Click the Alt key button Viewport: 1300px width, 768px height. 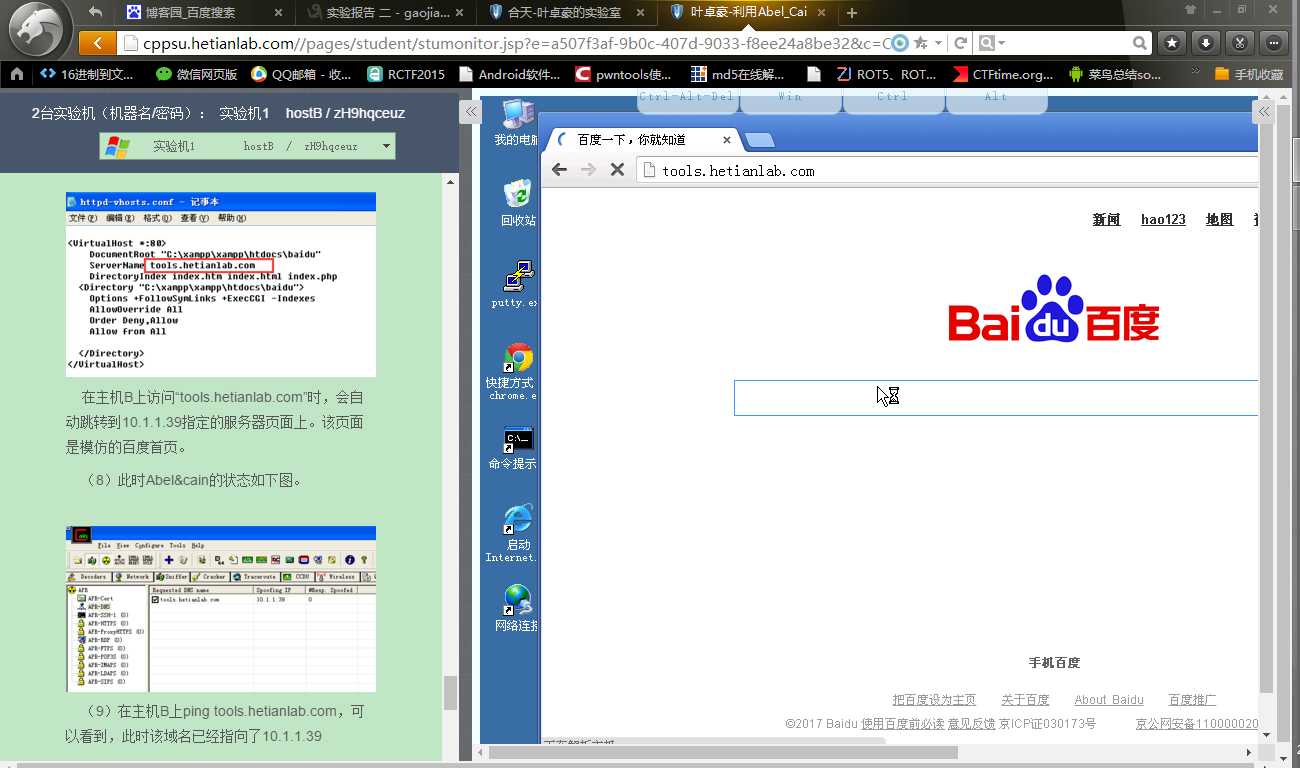[996, 99]
